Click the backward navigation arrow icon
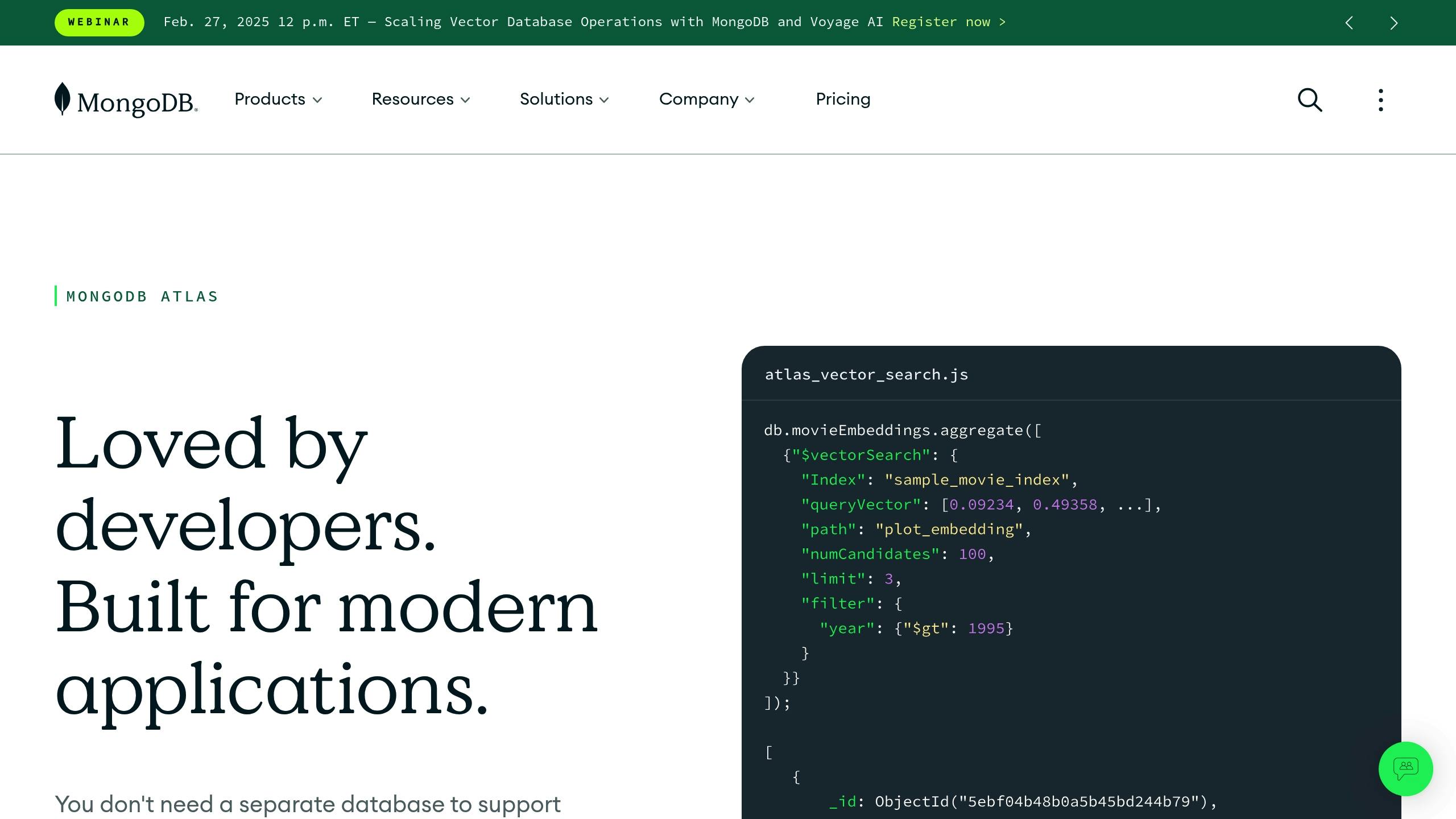1456x819 pixels. [x=1349, y=22]
